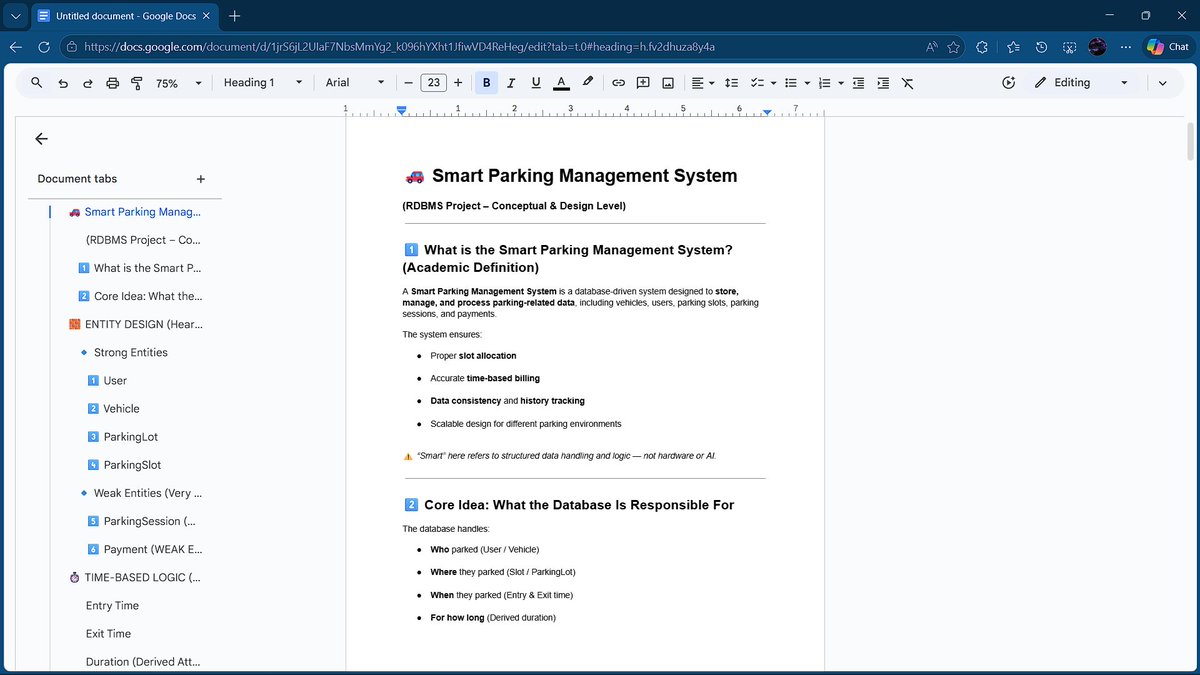
Task: Add a new document tab with plus
Action: [201, 179]
